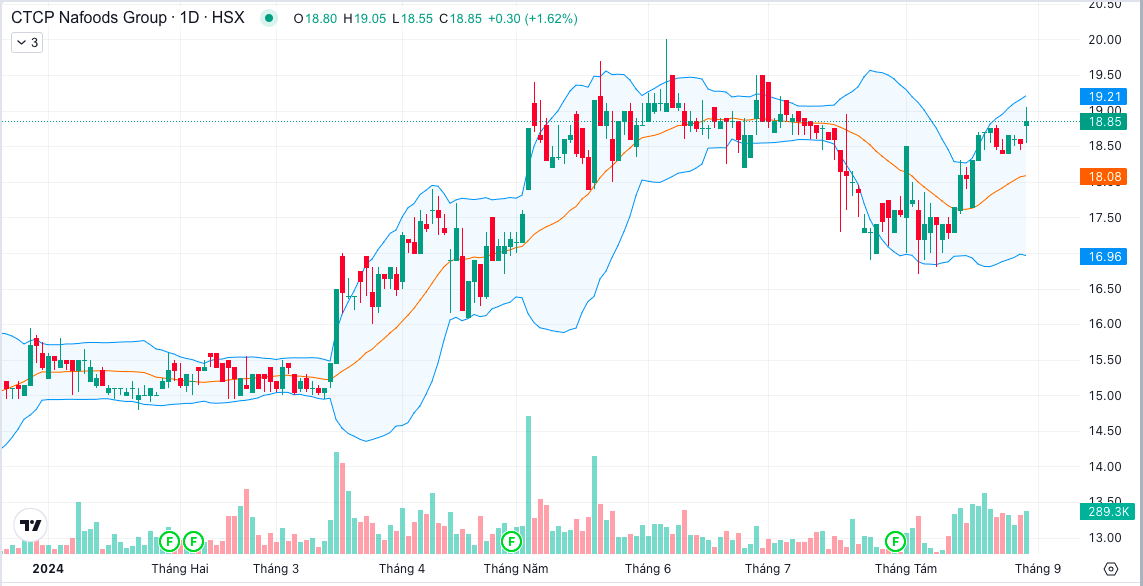
Task: Select the current price label 18.85
Action: coord(1103,122)
